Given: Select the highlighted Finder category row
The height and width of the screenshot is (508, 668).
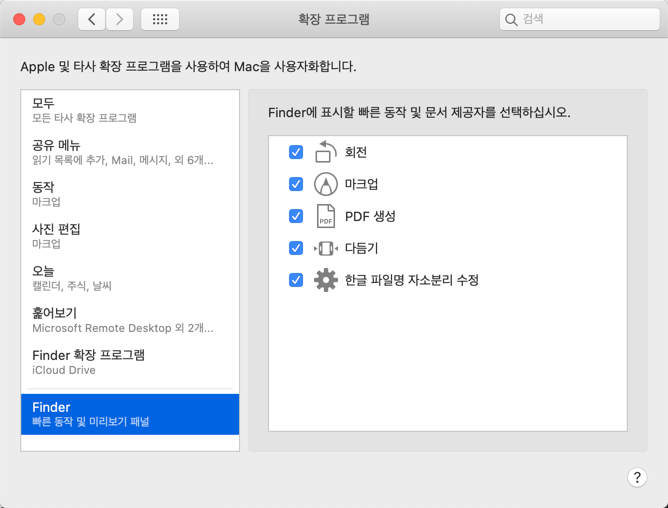Looking at the screenshot, I should 130,414.
